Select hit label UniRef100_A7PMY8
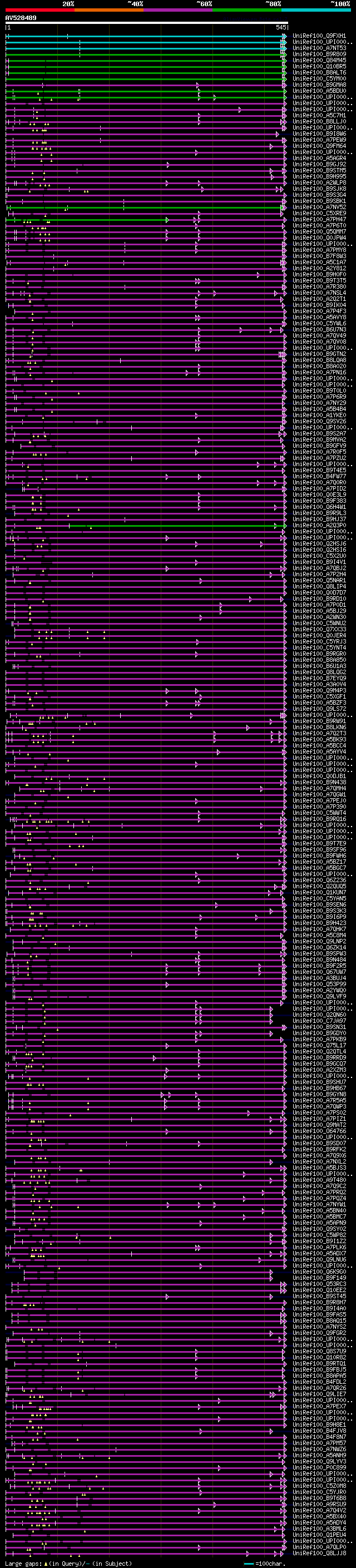The image size is (356, 1568). [319, 250]
